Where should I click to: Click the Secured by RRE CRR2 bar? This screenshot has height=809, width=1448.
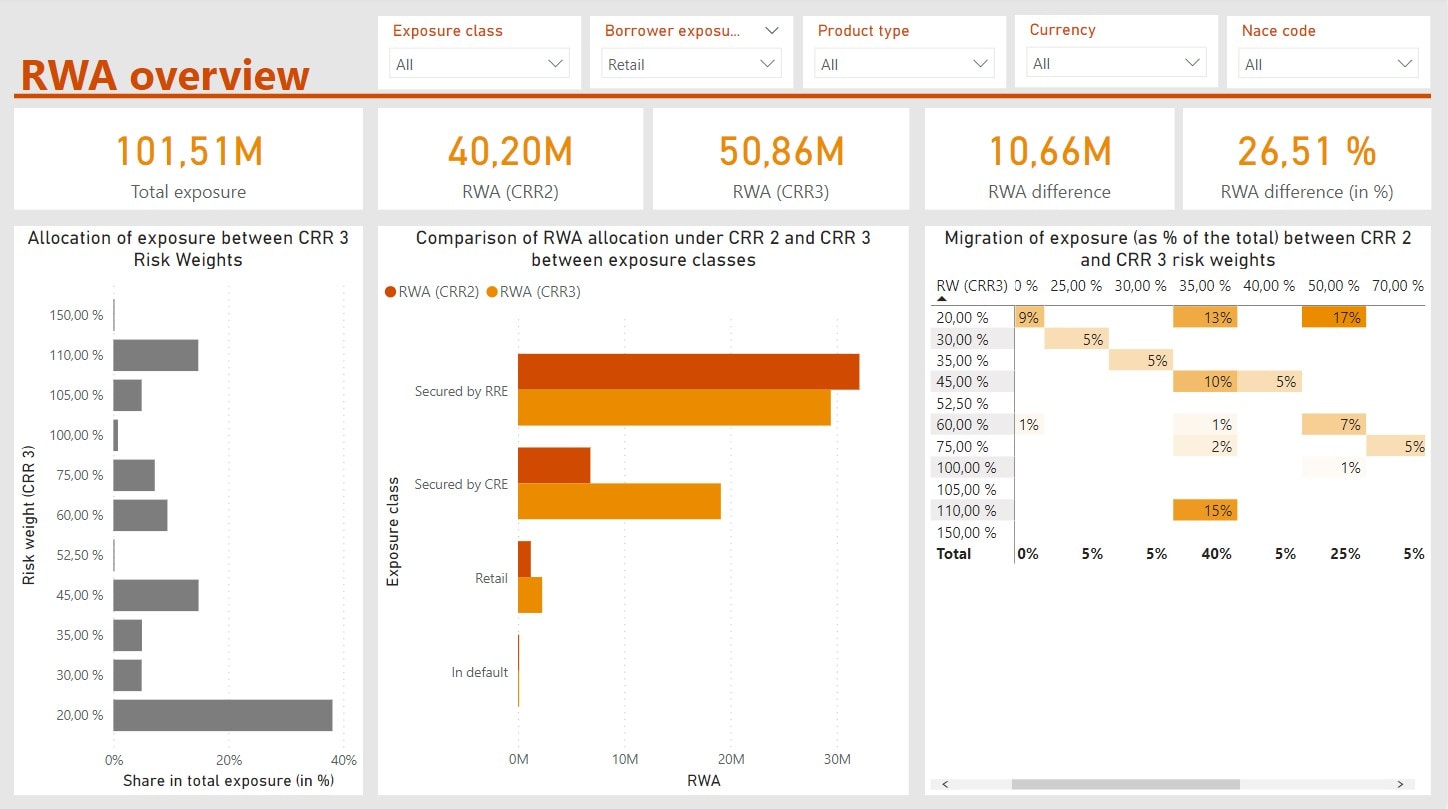(688, 371)
